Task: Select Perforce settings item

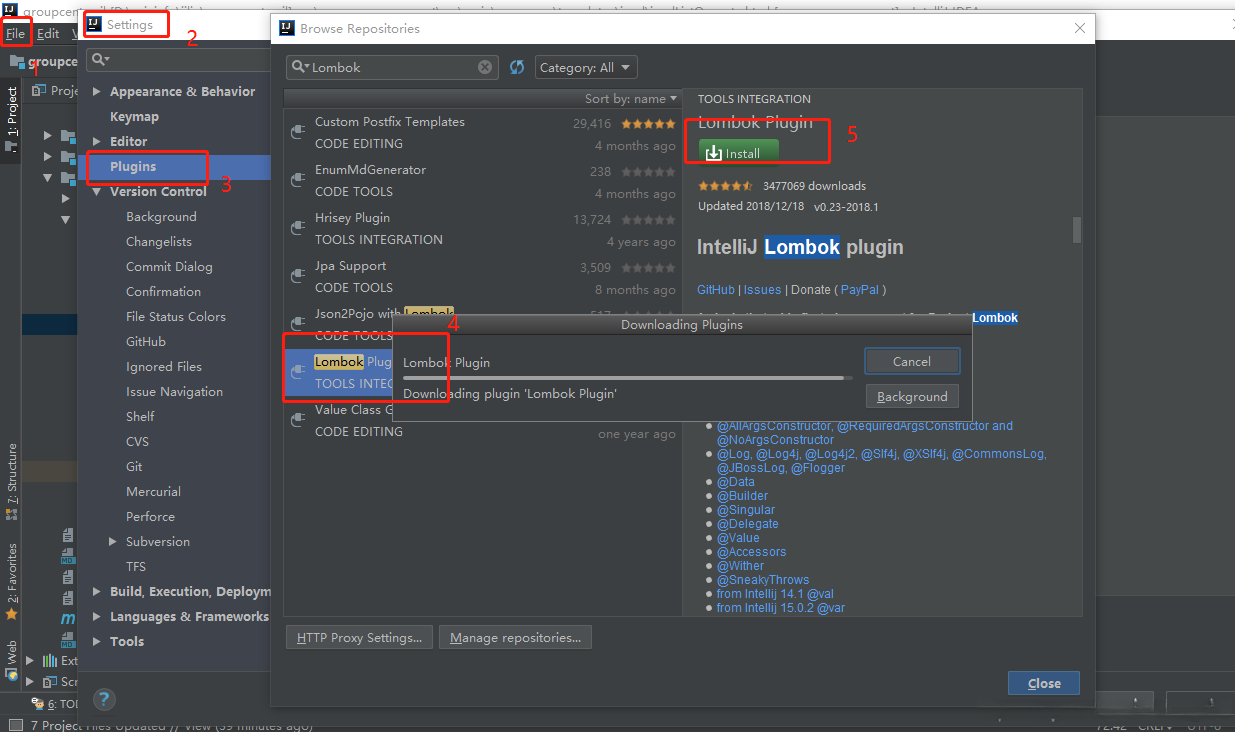Action: pos(150,516)
